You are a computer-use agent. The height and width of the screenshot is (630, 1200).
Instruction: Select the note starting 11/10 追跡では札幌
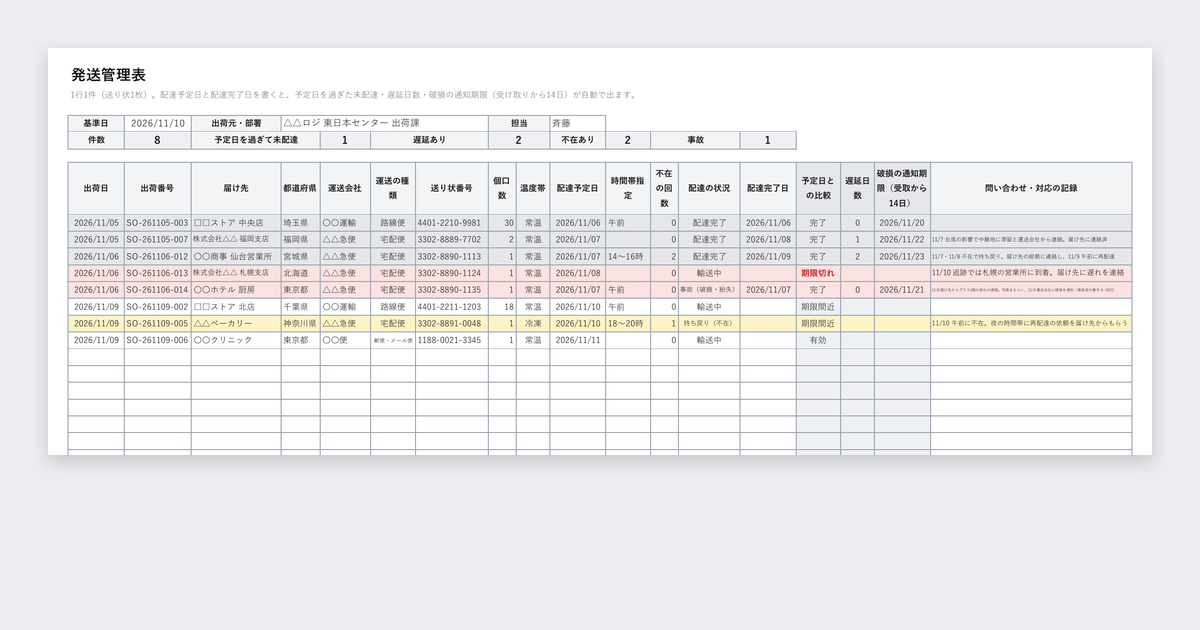[x=1030, y=273]
